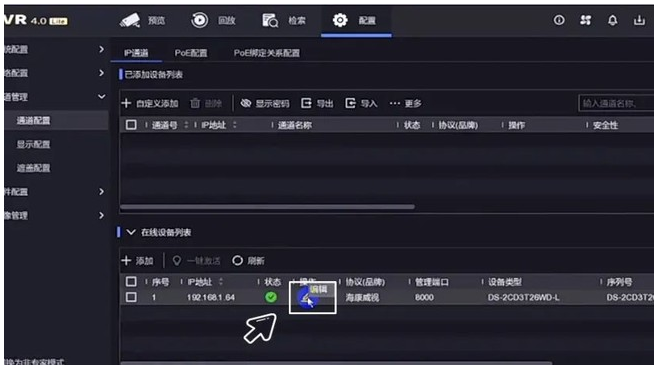This screenshot has width=655, height=365.
Task: Click the notification bell icon
Action: pos(612,20)
